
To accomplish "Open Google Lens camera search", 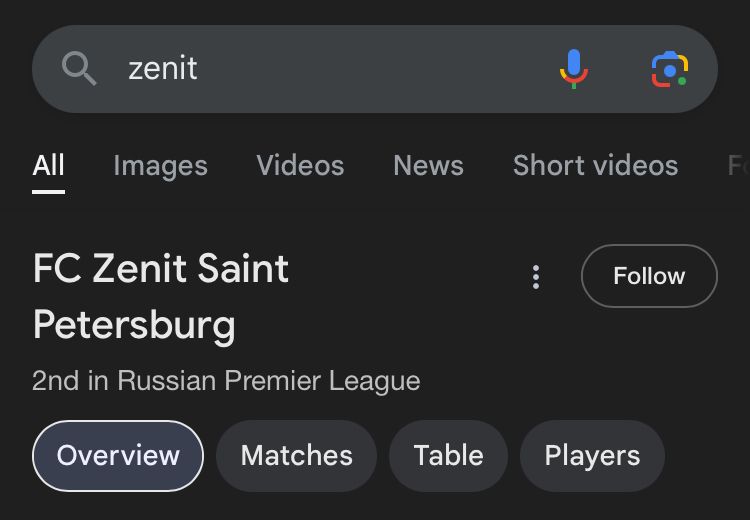I will (x=669, y=69).
